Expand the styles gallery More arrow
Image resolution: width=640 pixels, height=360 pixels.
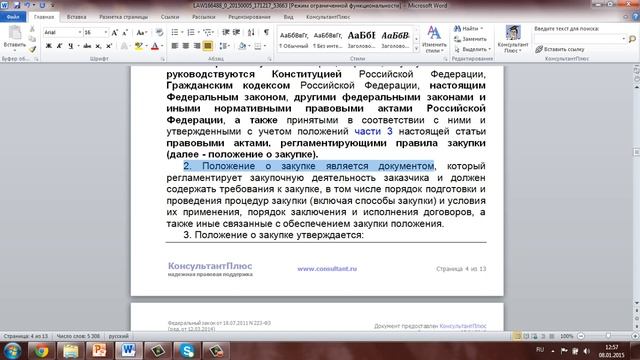pos(416,49)
